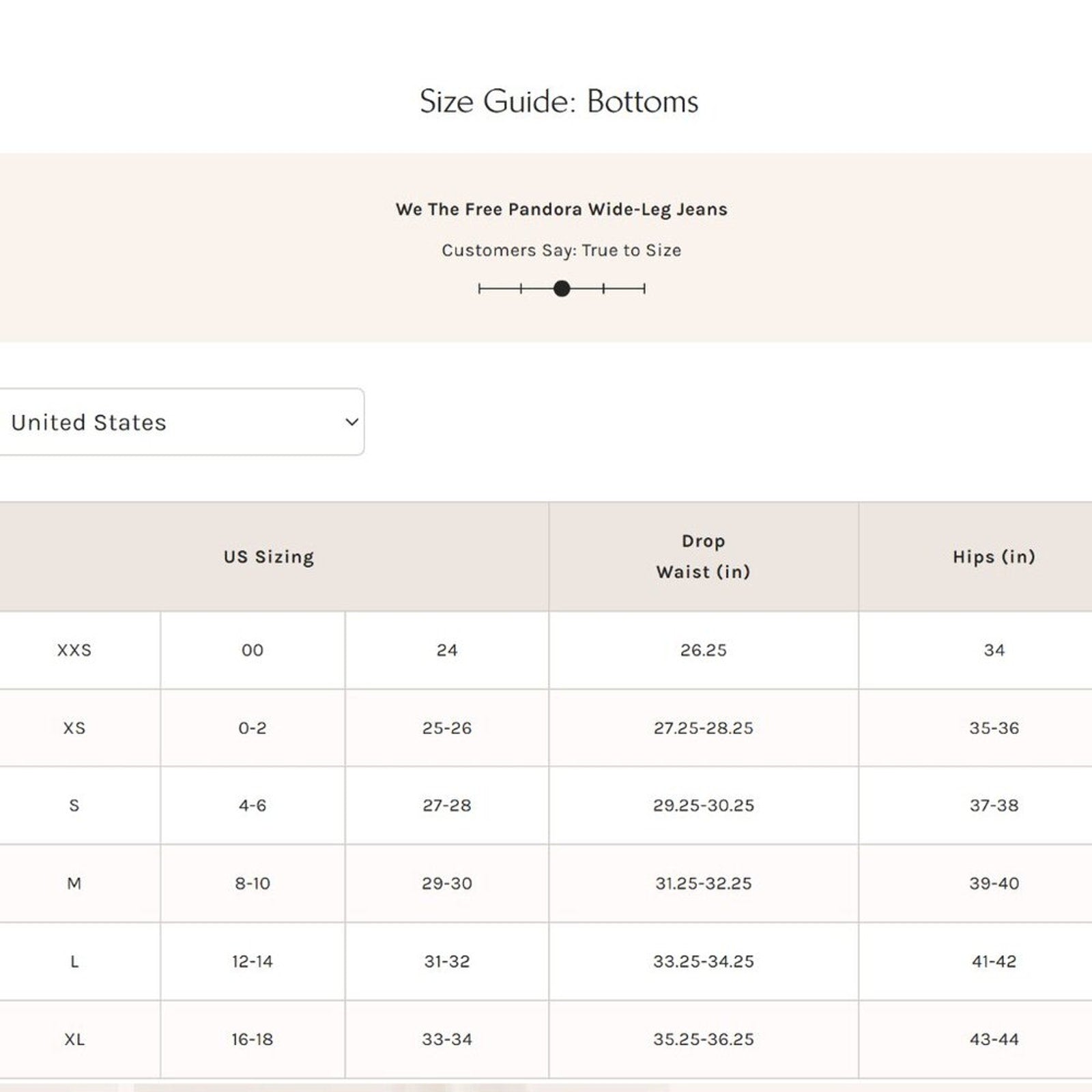
Task: Click the chevron arrow in country selector
Action: click(x=351, y=422)
